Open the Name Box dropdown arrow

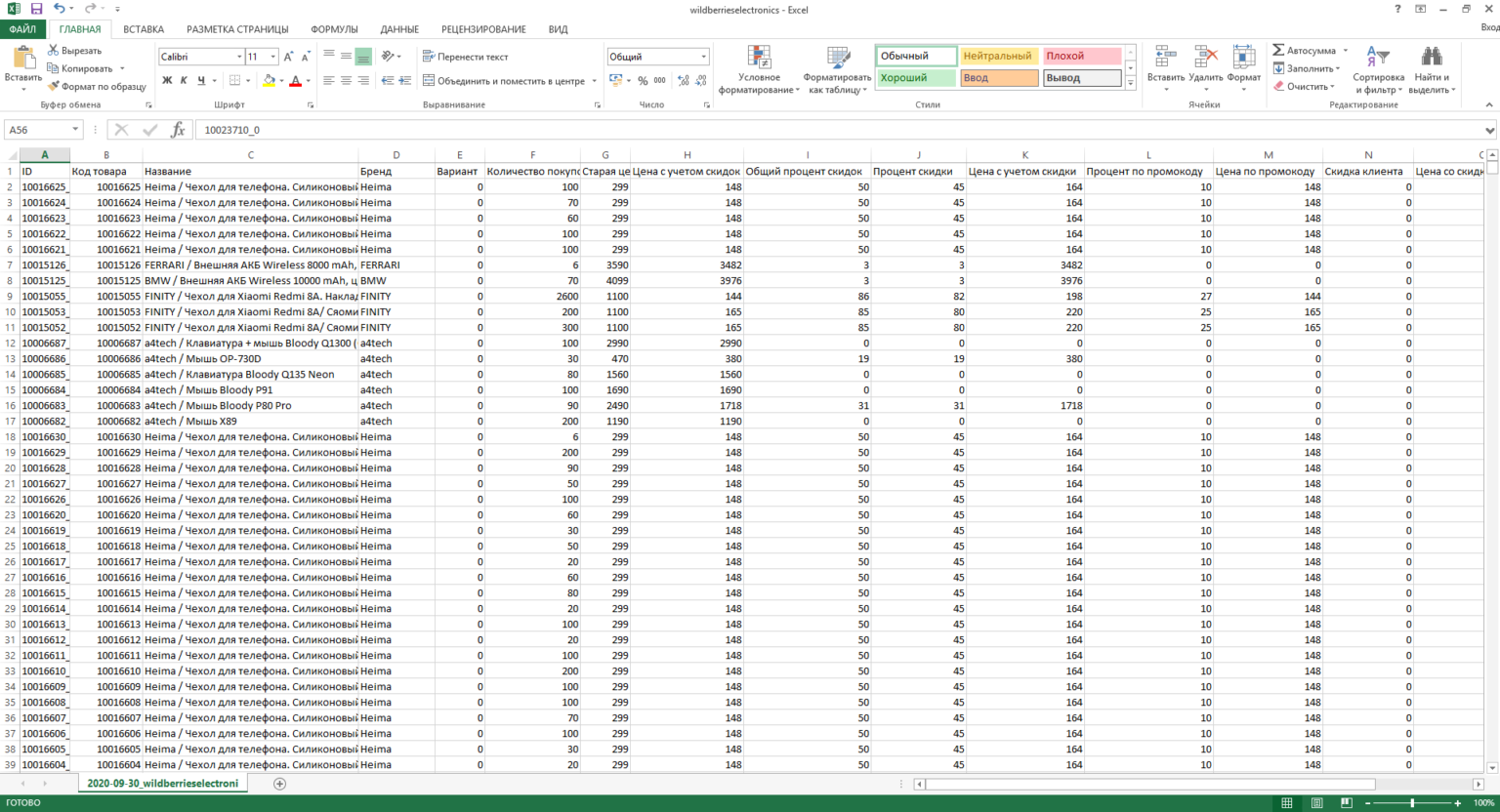75,130
